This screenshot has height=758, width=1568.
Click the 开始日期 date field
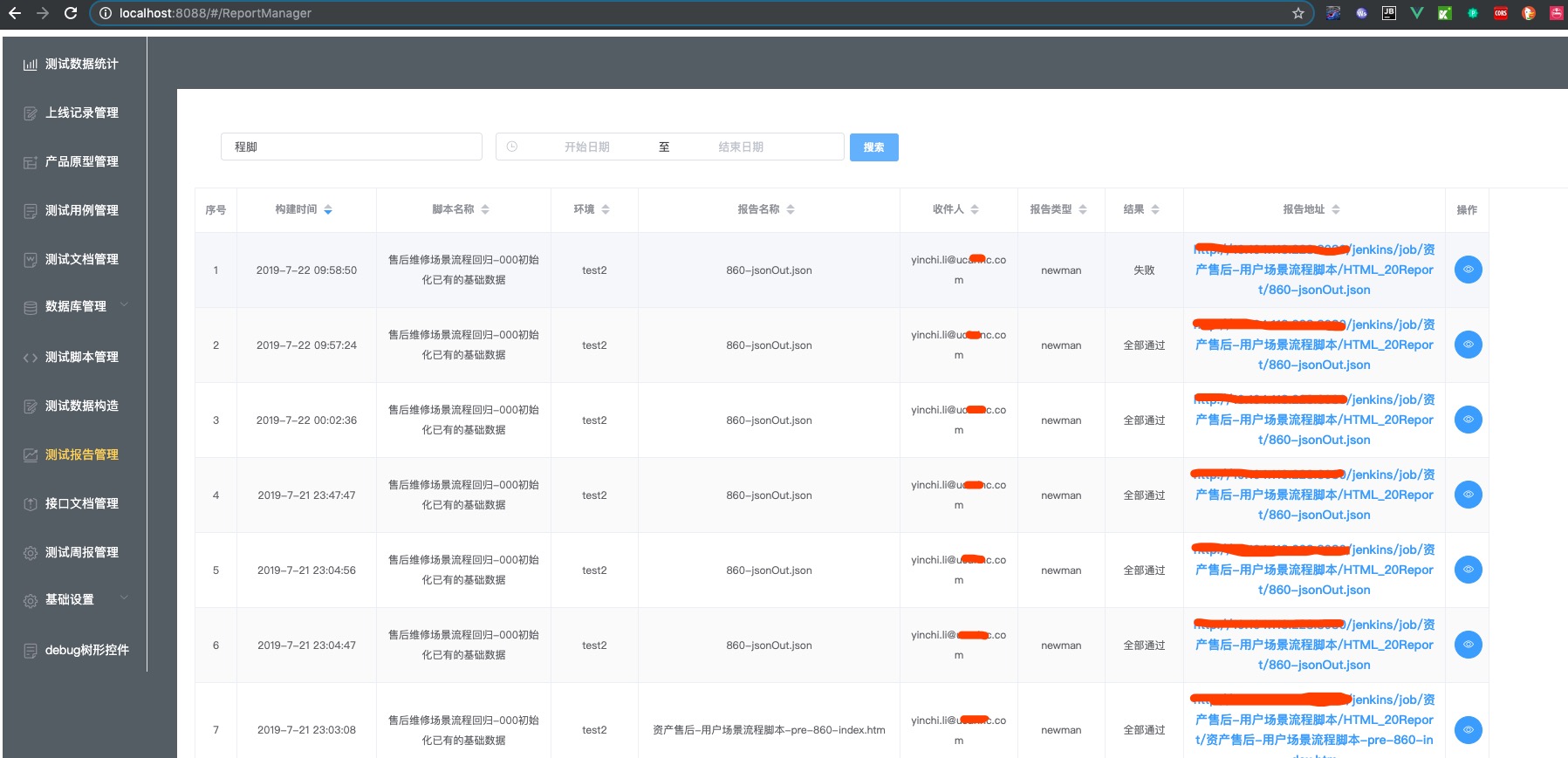point(586,147)
